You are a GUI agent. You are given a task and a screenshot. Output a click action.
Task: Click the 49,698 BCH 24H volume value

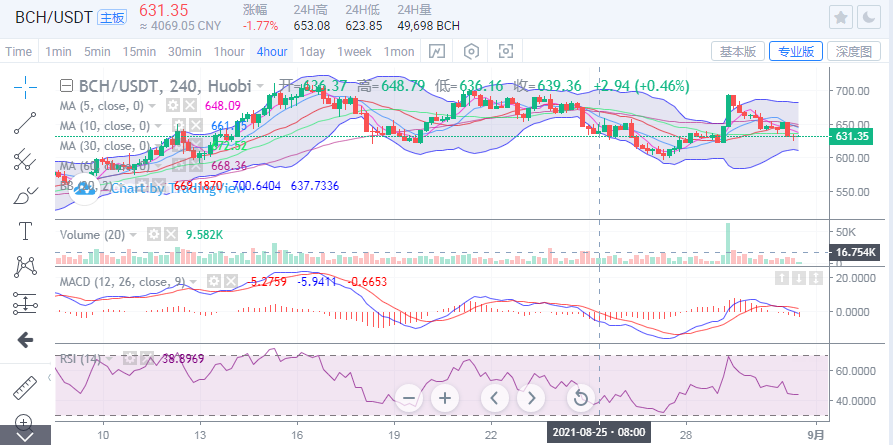tap(428, 26)
